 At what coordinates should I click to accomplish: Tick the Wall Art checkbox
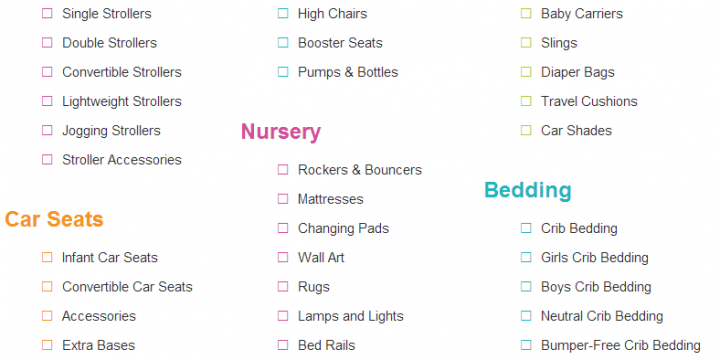[283, 258]
